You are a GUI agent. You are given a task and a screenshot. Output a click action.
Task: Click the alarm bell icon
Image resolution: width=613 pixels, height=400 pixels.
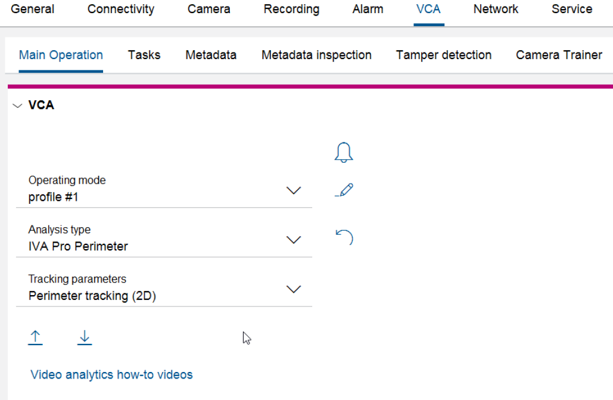click(x=343, y=152)
